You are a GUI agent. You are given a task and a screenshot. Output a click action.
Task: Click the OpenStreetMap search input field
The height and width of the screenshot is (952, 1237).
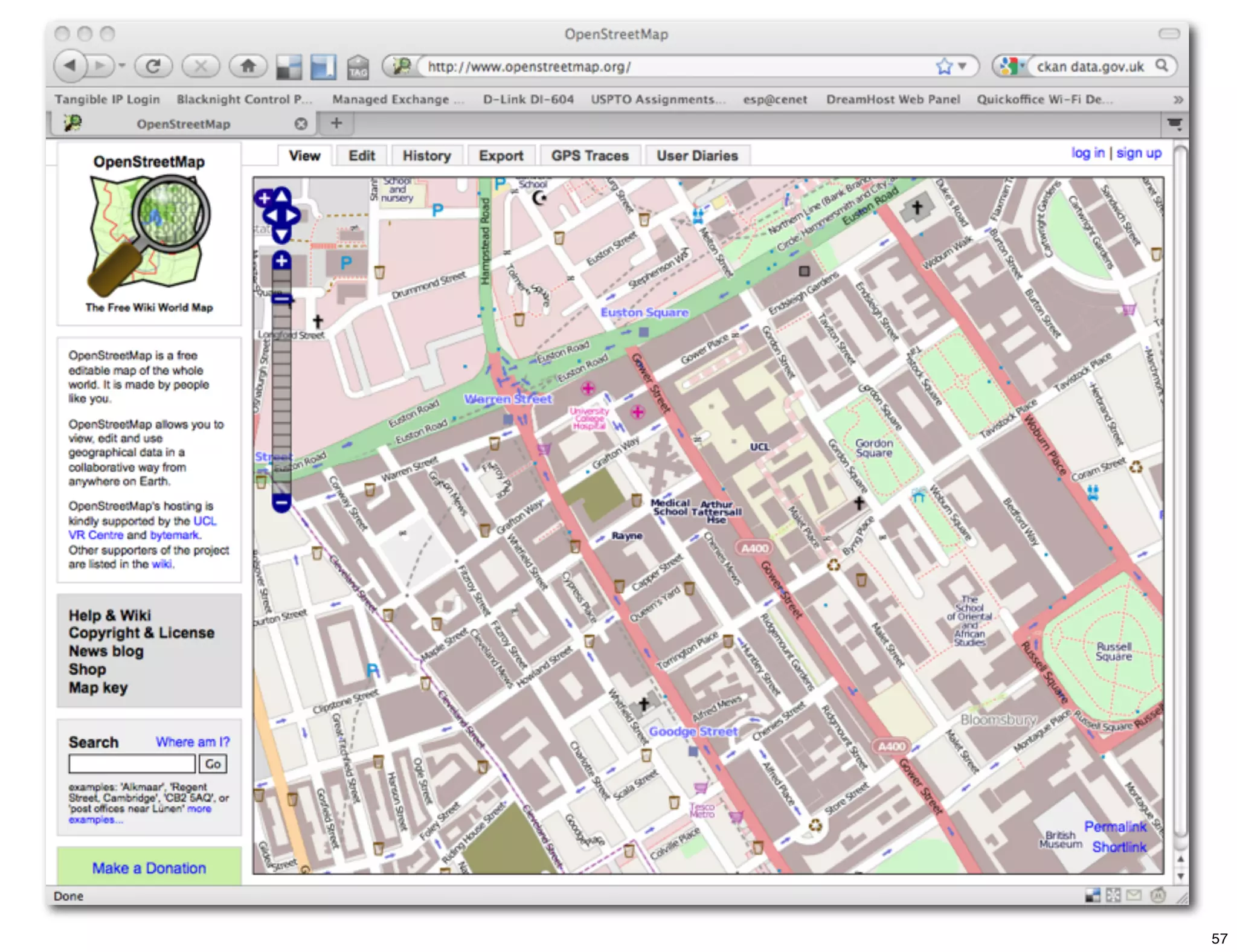132,764
